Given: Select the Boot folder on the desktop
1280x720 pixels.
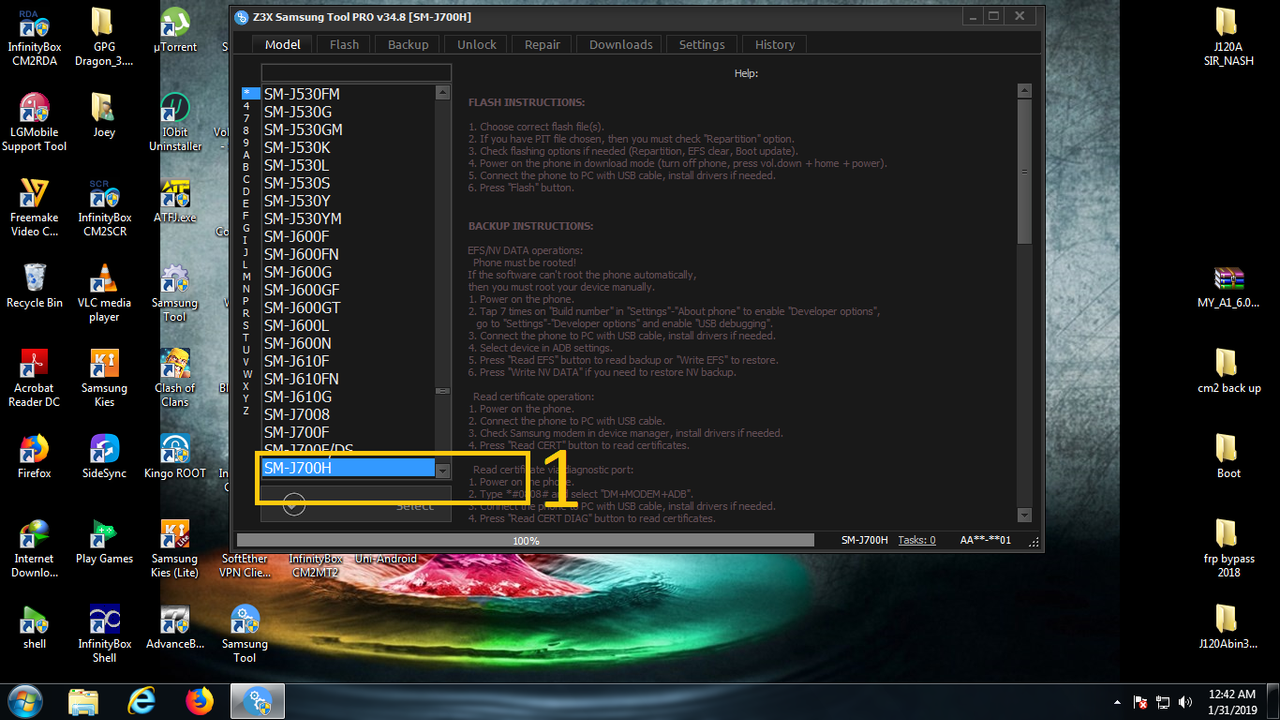Looking at the screenshot, I should (1229, 457).
